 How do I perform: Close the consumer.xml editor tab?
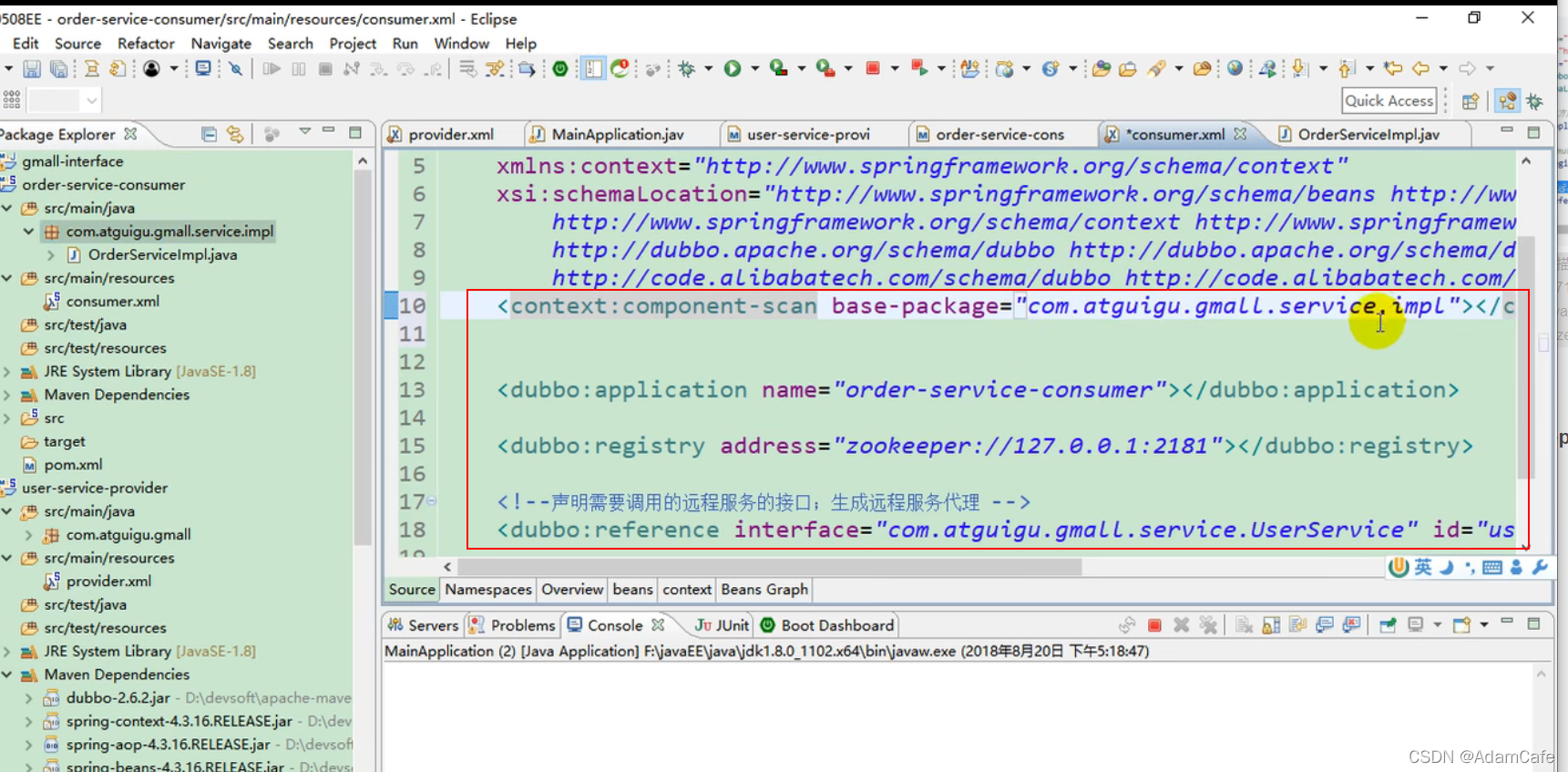click(1240, 134)
